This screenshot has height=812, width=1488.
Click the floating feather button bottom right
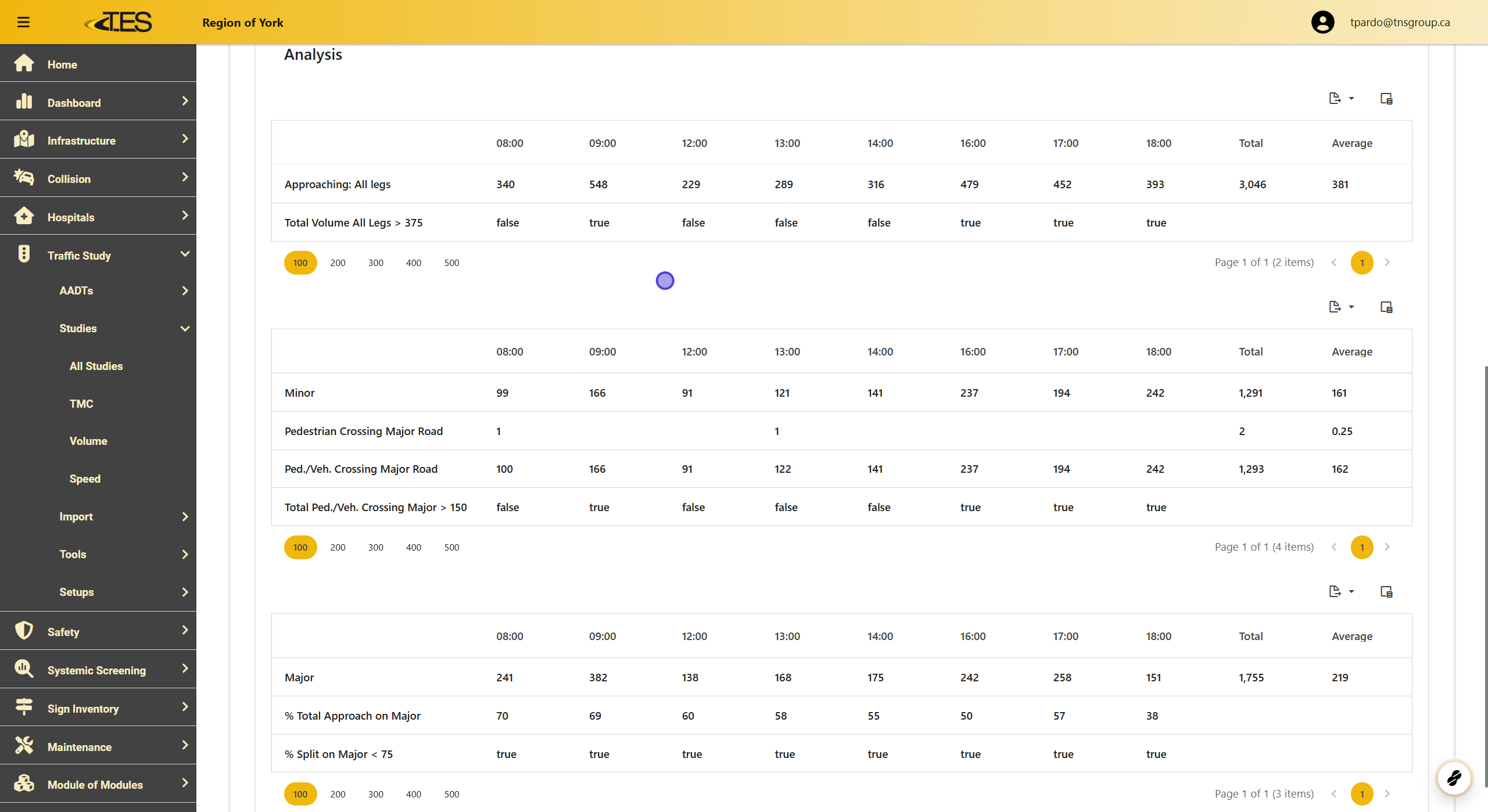(1454, 778)
